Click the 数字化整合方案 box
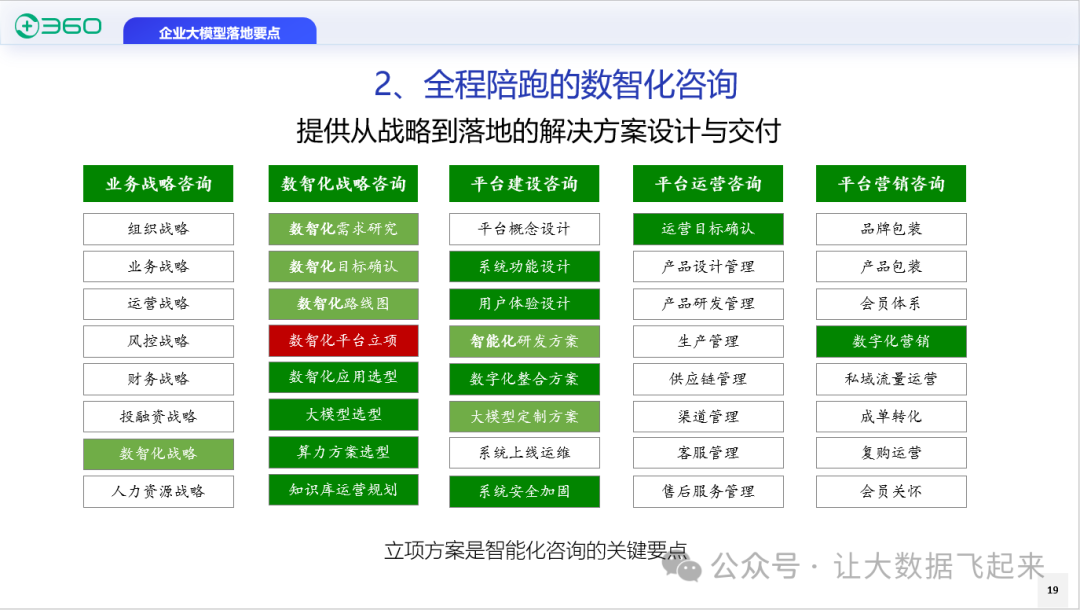The image size is (1080, 610). (524, 379)
